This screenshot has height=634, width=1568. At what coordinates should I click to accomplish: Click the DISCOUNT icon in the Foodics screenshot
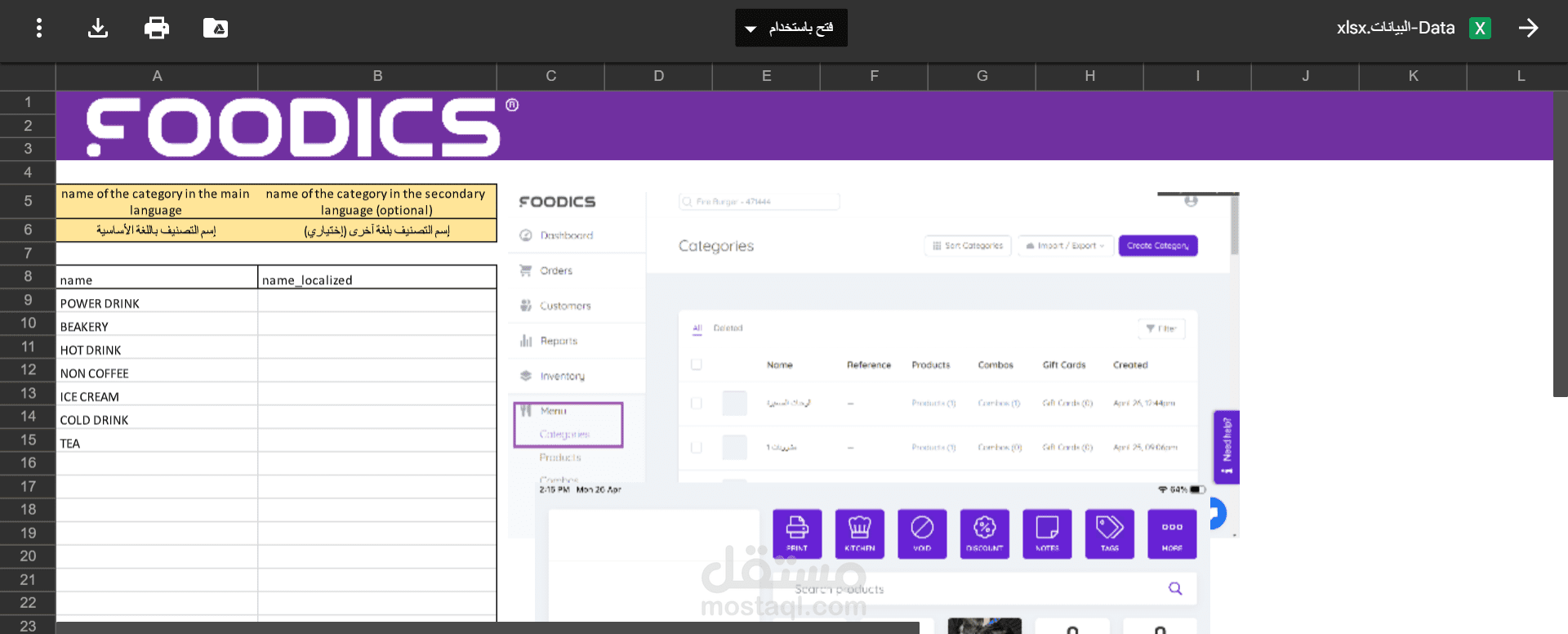point(985,534)
